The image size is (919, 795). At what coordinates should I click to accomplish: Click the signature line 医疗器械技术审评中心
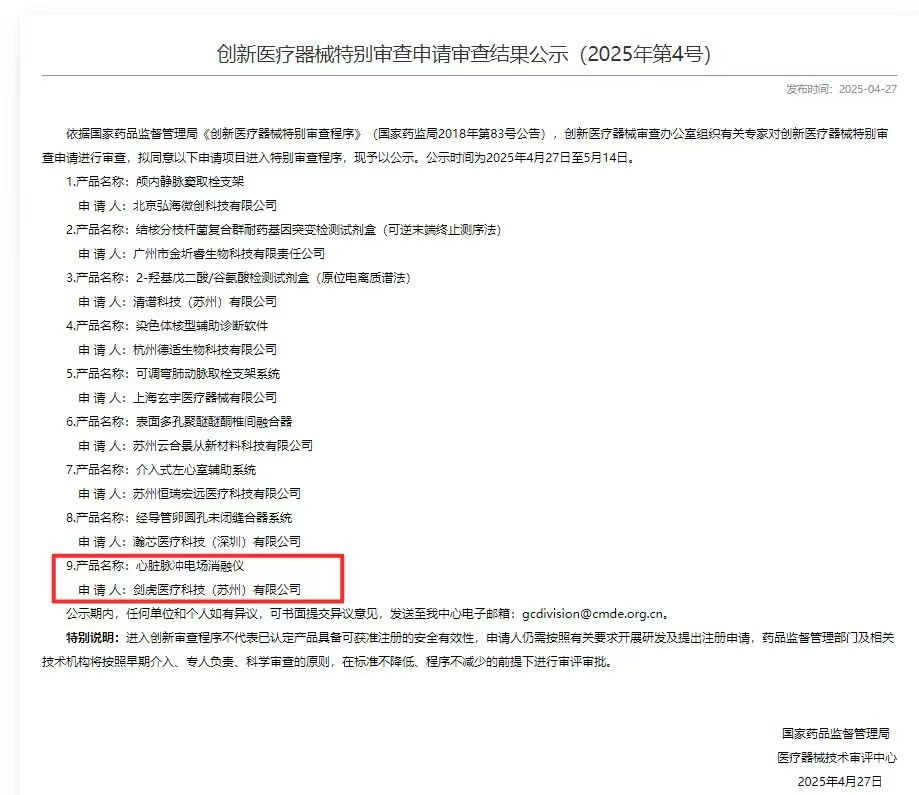pos(837,758)
